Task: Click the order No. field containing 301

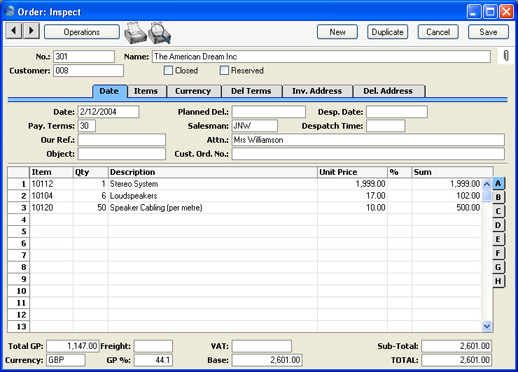Action: [84, 57]
